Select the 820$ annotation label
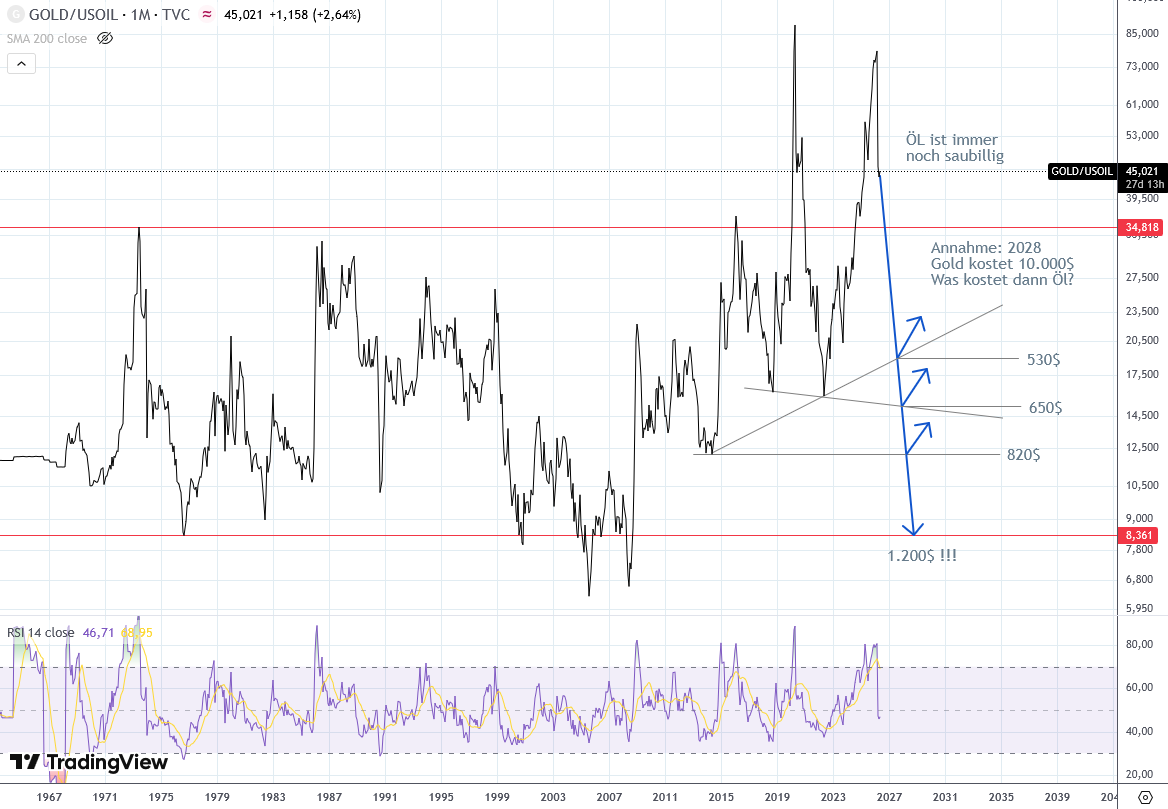 [1023, 454]
